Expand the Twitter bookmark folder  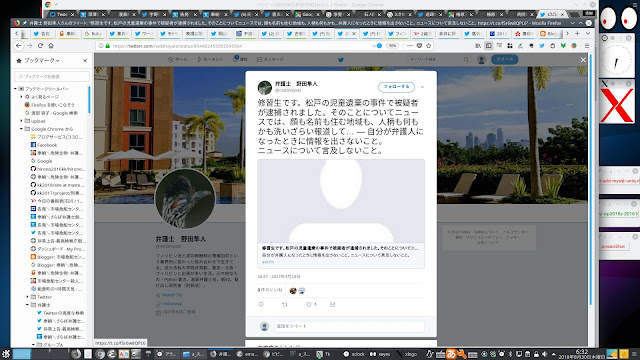(28, 297)
